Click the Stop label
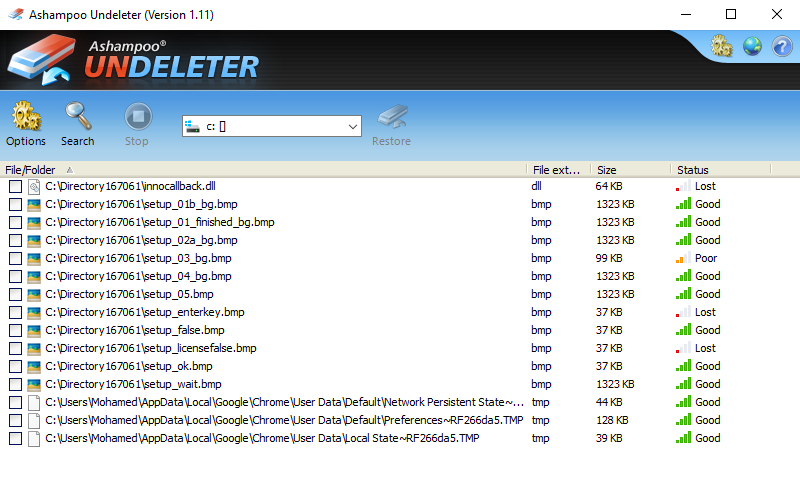800x480 pixels. pyautogui.click(x=137, y=141)
